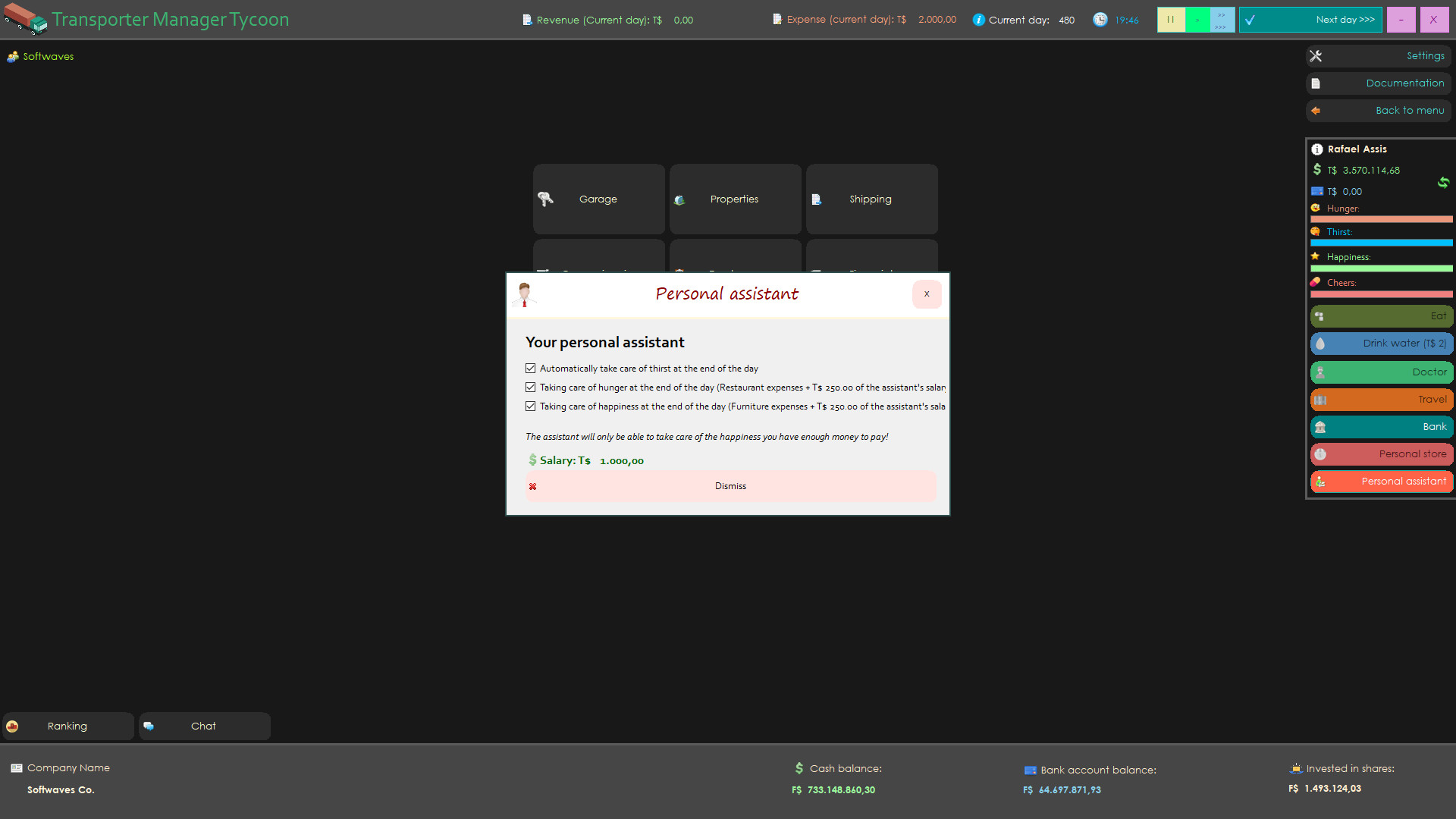The image size is (1456, 819).
Task: Click the Personal store icon
Action: (1321, 454)
